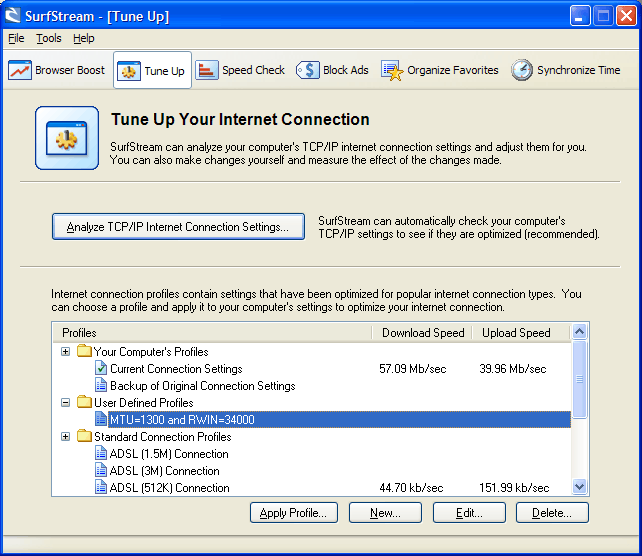Select Current Connection Settings profile row
Screen dimensions: 642x556
pyautogui.click(x=312, y=368)
